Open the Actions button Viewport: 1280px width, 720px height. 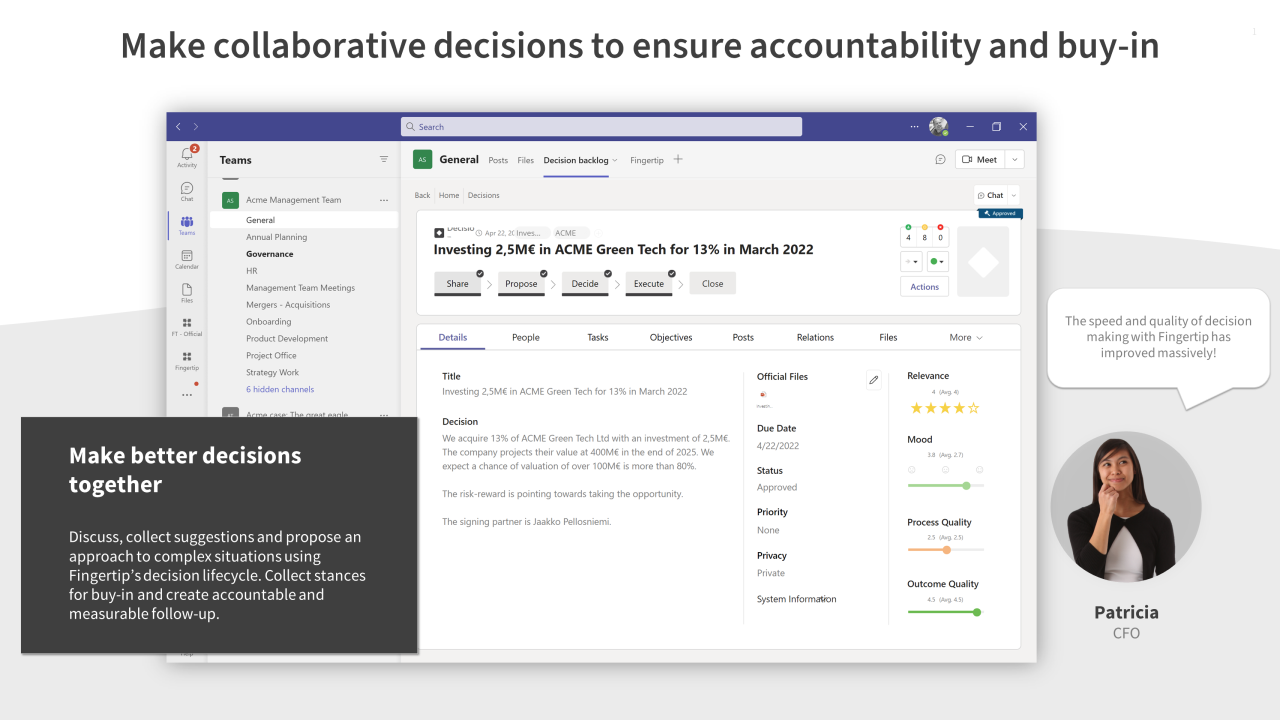[x=925, y=287]
